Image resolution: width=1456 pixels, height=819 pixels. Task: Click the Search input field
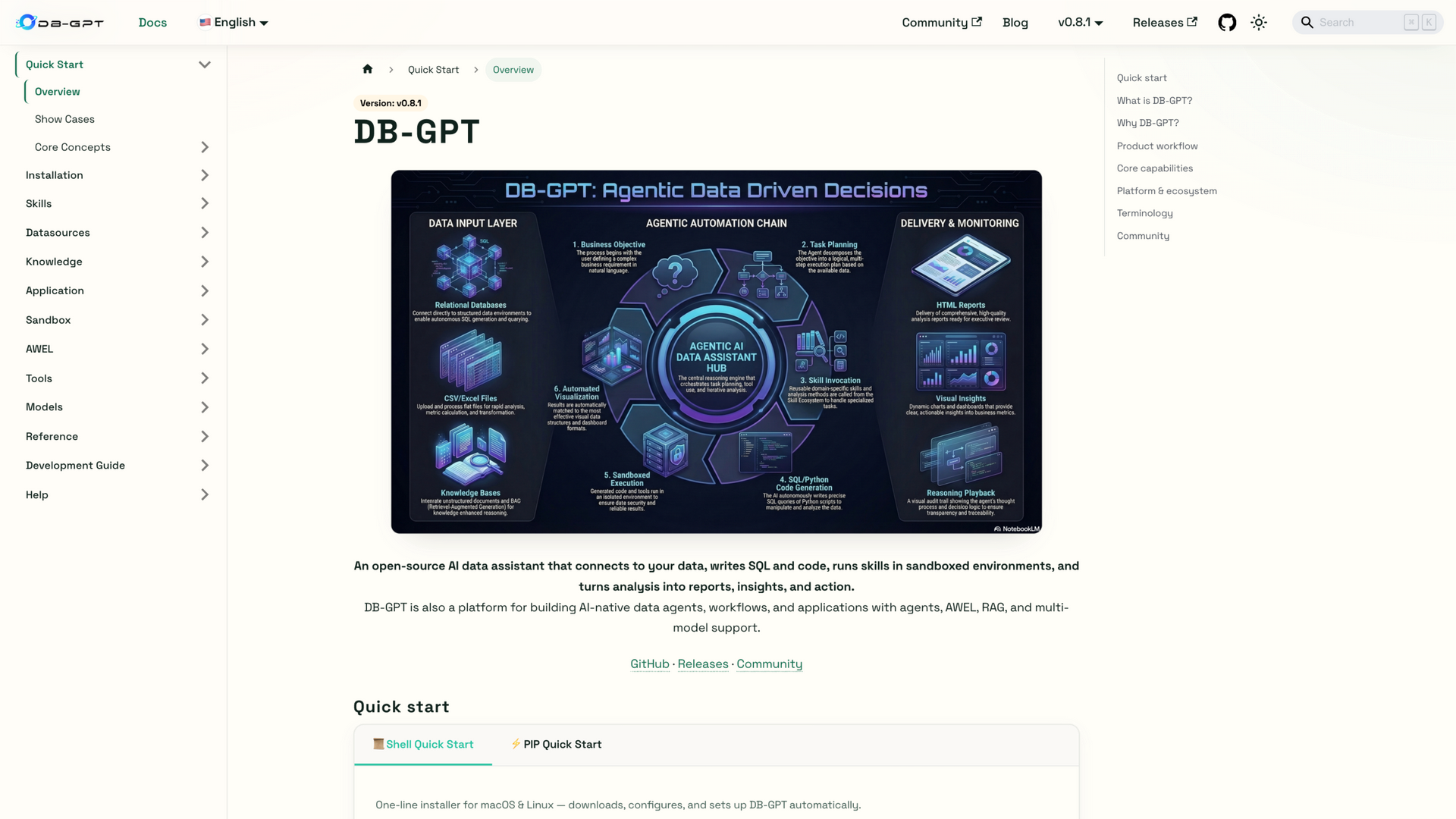[x=1368, y=23]
